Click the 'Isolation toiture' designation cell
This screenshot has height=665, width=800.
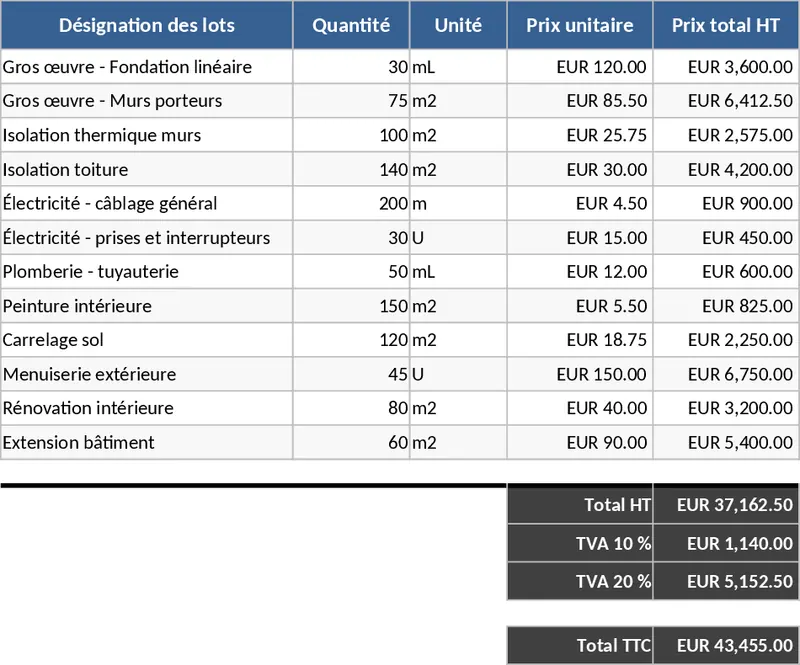(x=66, y=170)
